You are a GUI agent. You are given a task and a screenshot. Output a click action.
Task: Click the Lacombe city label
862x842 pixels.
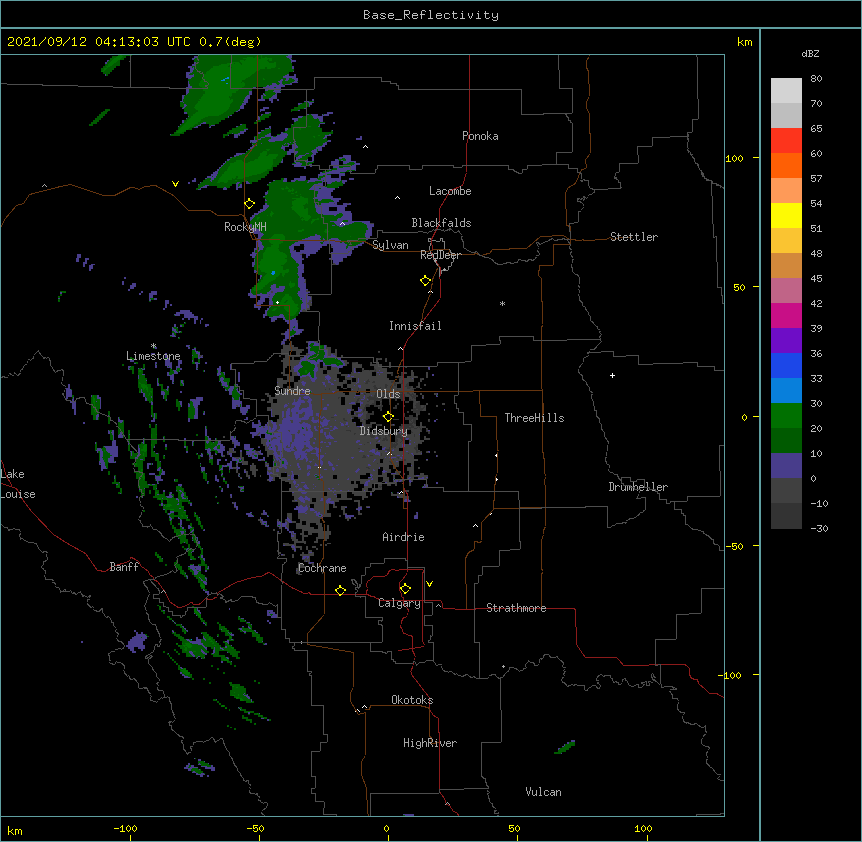(x=450, y=191)
